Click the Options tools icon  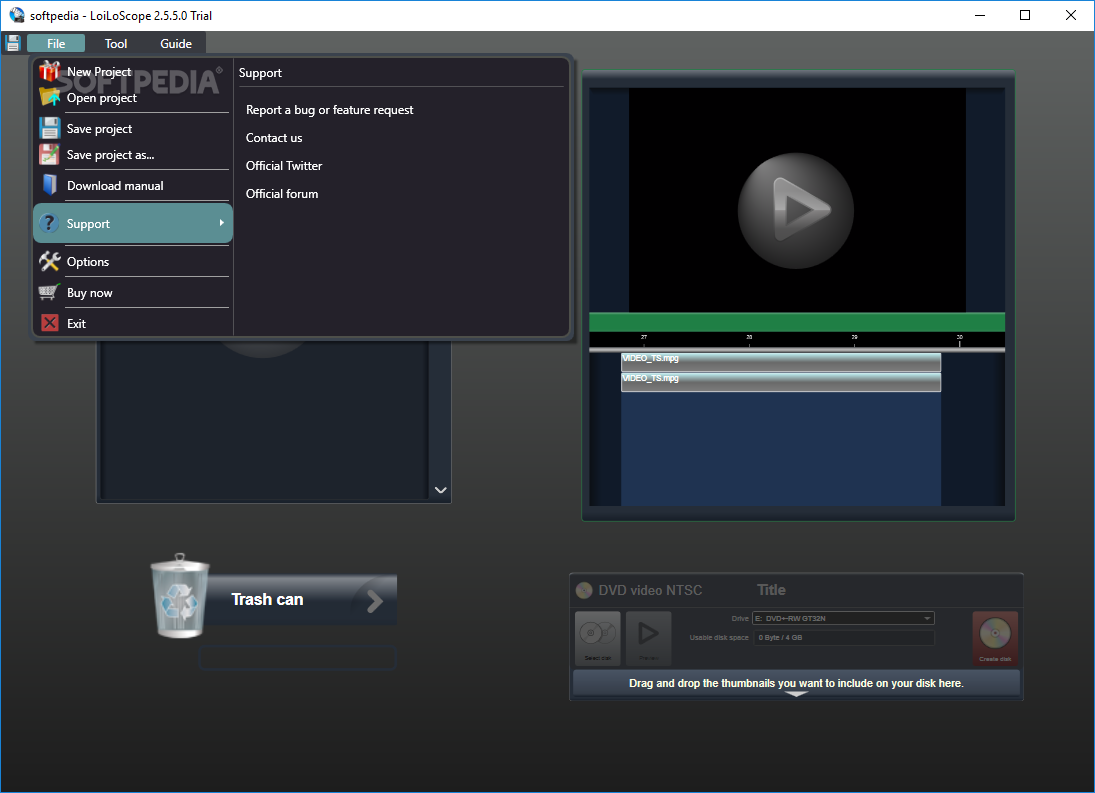[x=50, y=261]
